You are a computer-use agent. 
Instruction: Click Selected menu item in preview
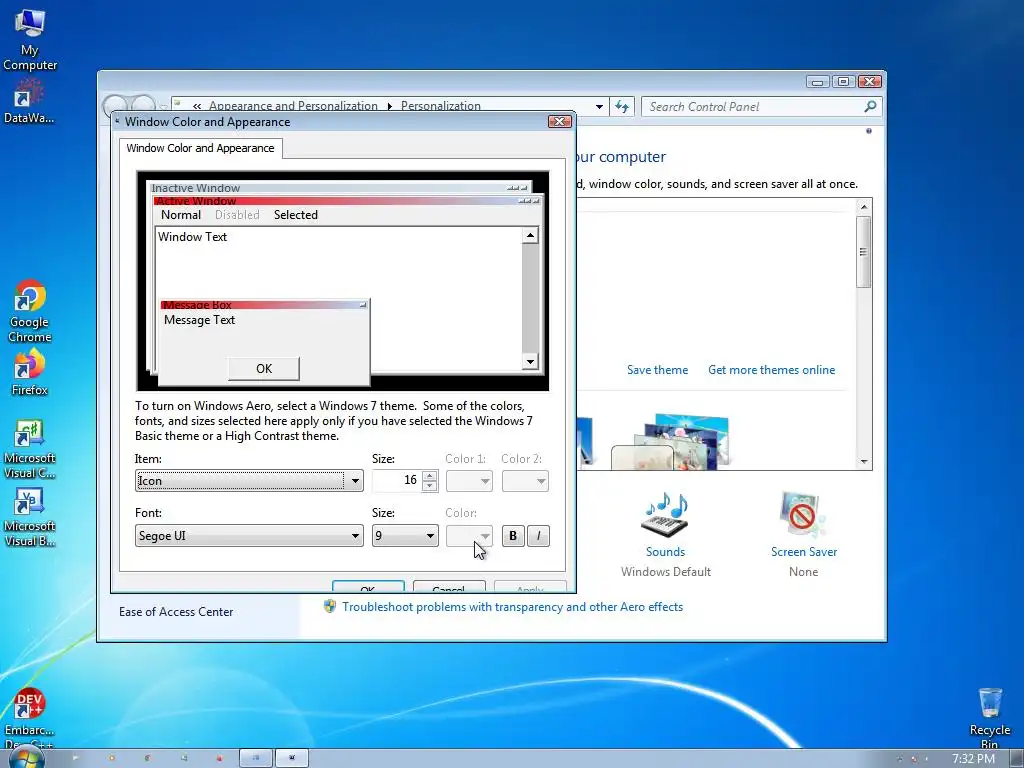point(296,215)
